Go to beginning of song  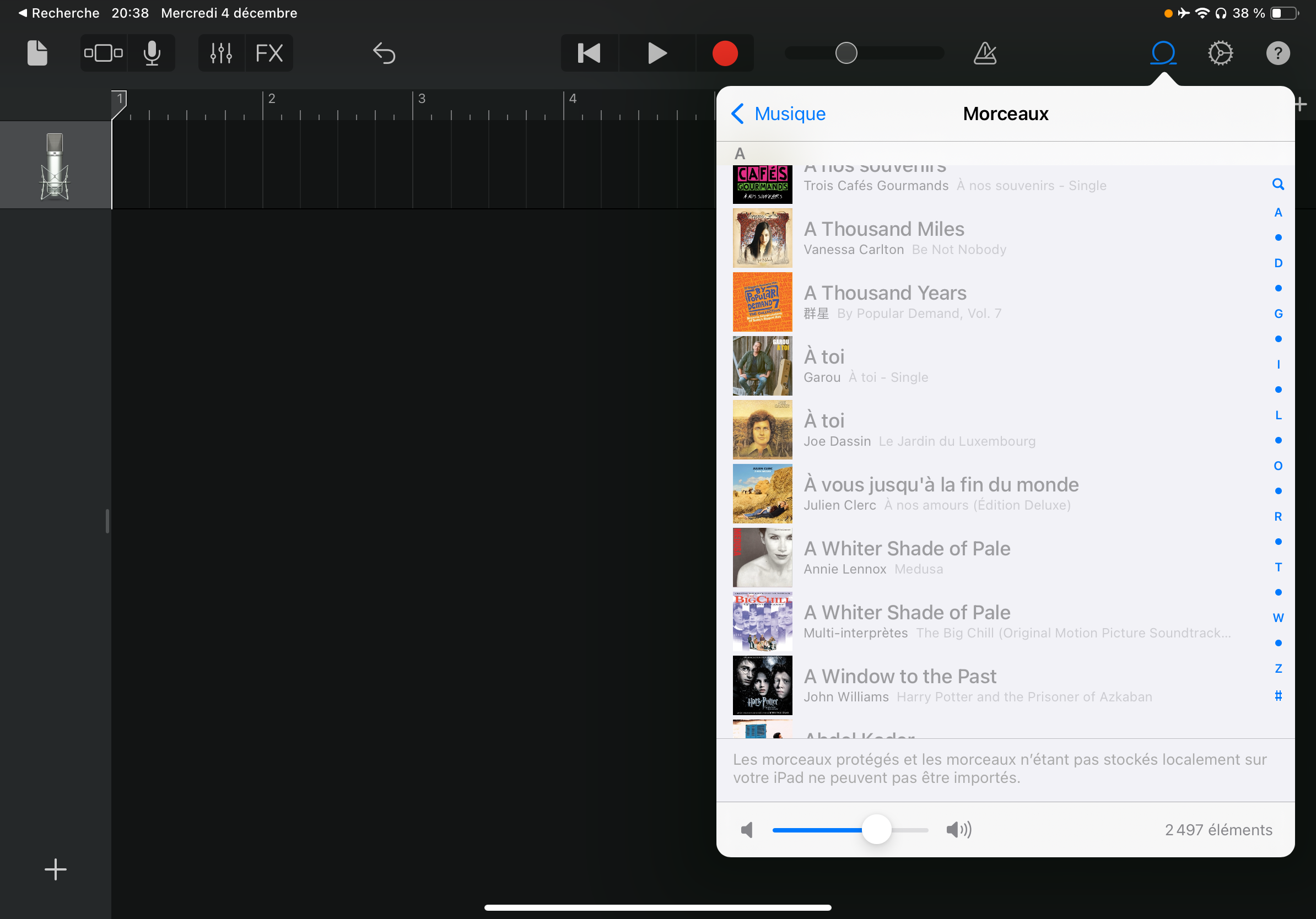589,53
